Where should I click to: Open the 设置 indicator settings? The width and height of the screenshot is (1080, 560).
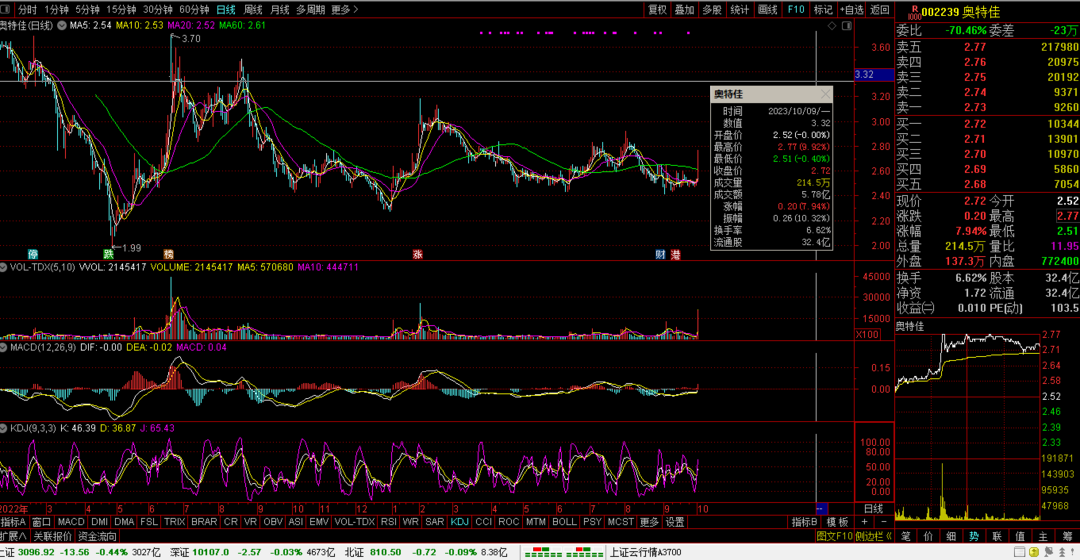pos(675,522)
